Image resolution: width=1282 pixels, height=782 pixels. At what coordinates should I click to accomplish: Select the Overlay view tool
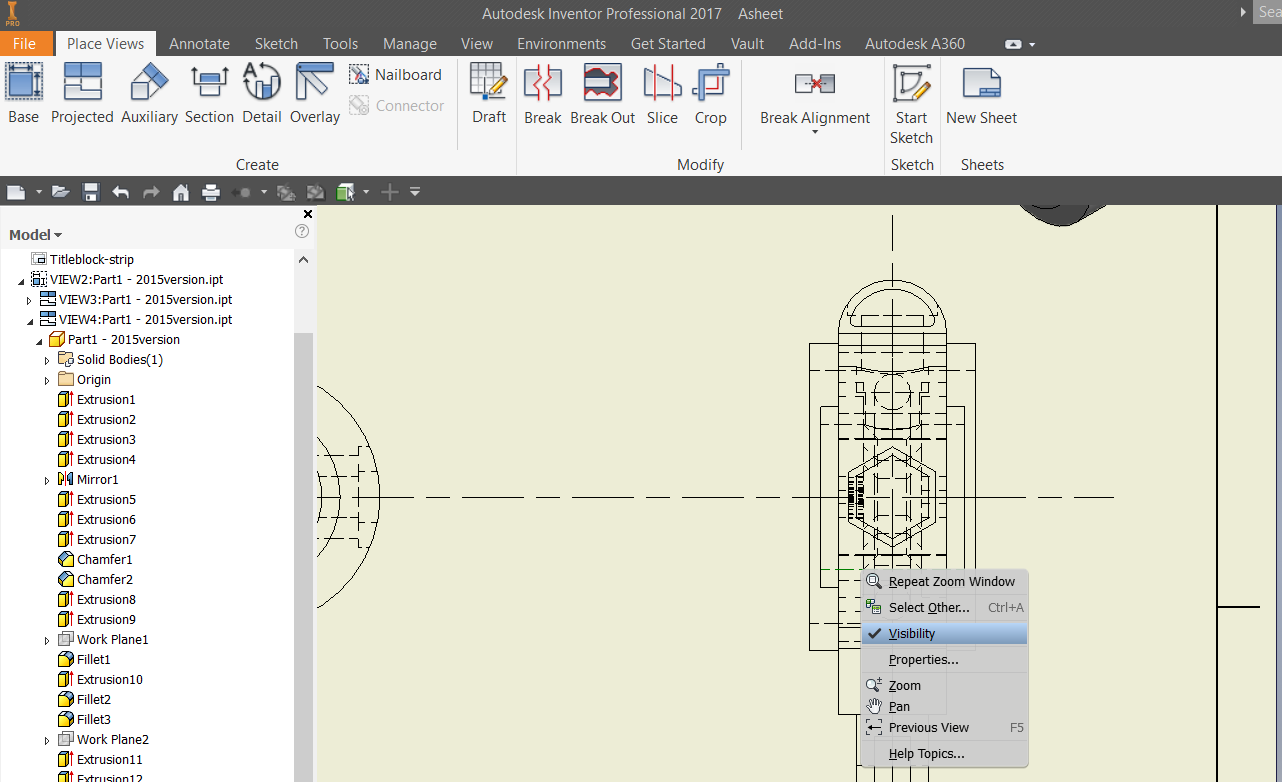click(x=315, y=94)
